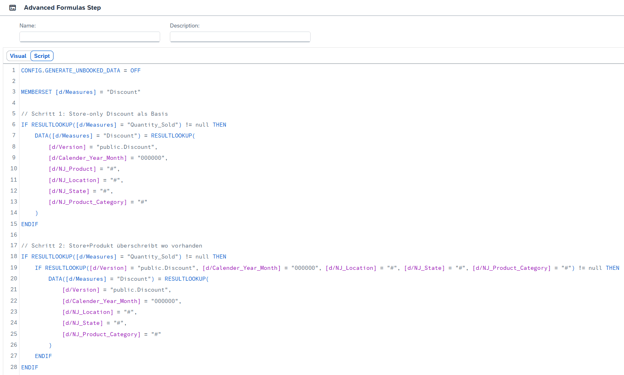Click [d/NJ_Product] on line 10

coord(72,169)
